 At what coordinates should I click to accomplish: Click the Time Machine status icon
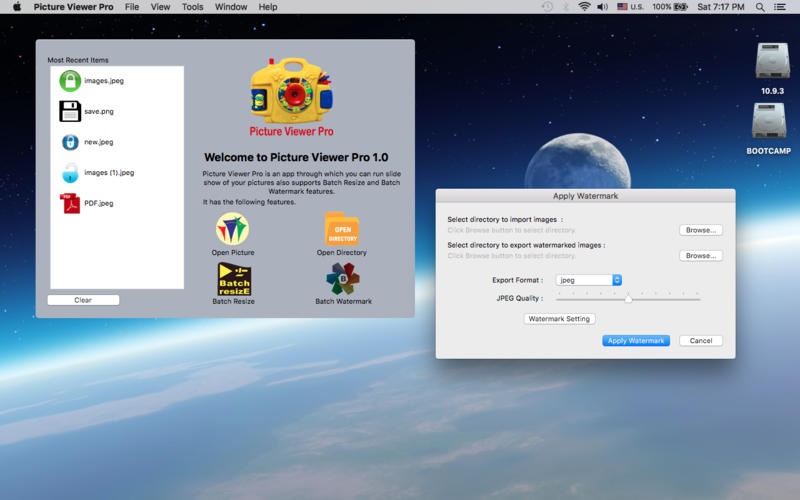(547, 7)
